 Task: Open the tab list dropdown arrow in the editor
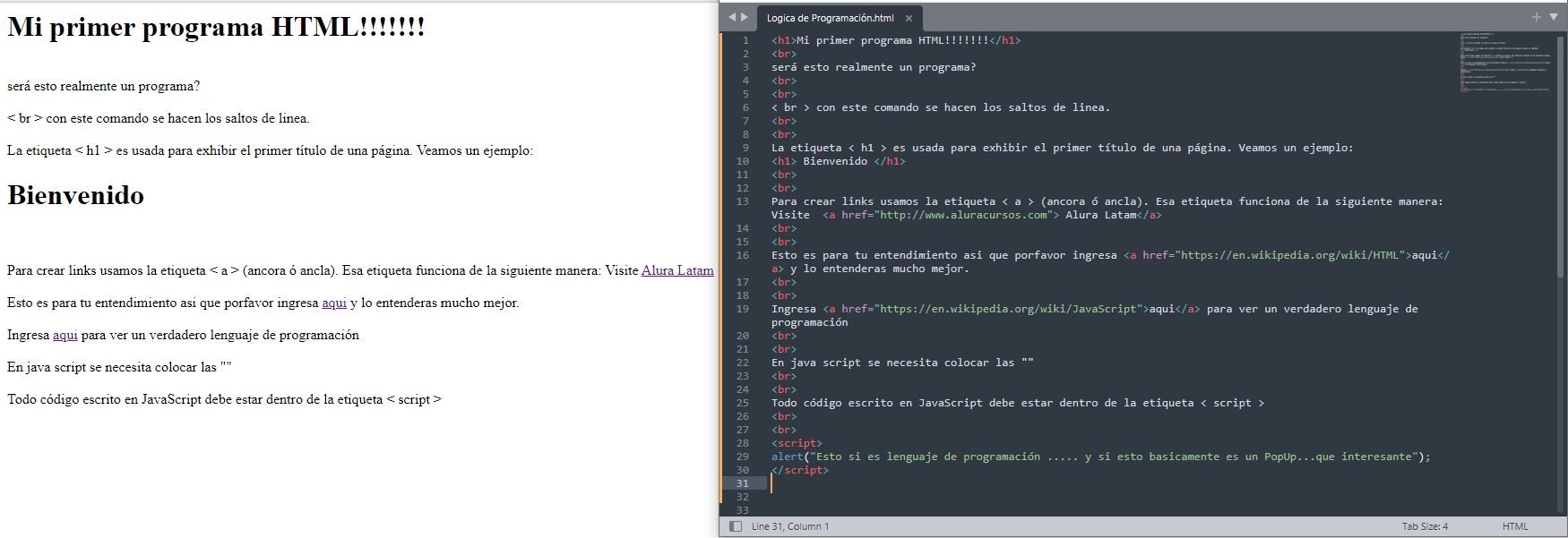[x=1554, y=17]
